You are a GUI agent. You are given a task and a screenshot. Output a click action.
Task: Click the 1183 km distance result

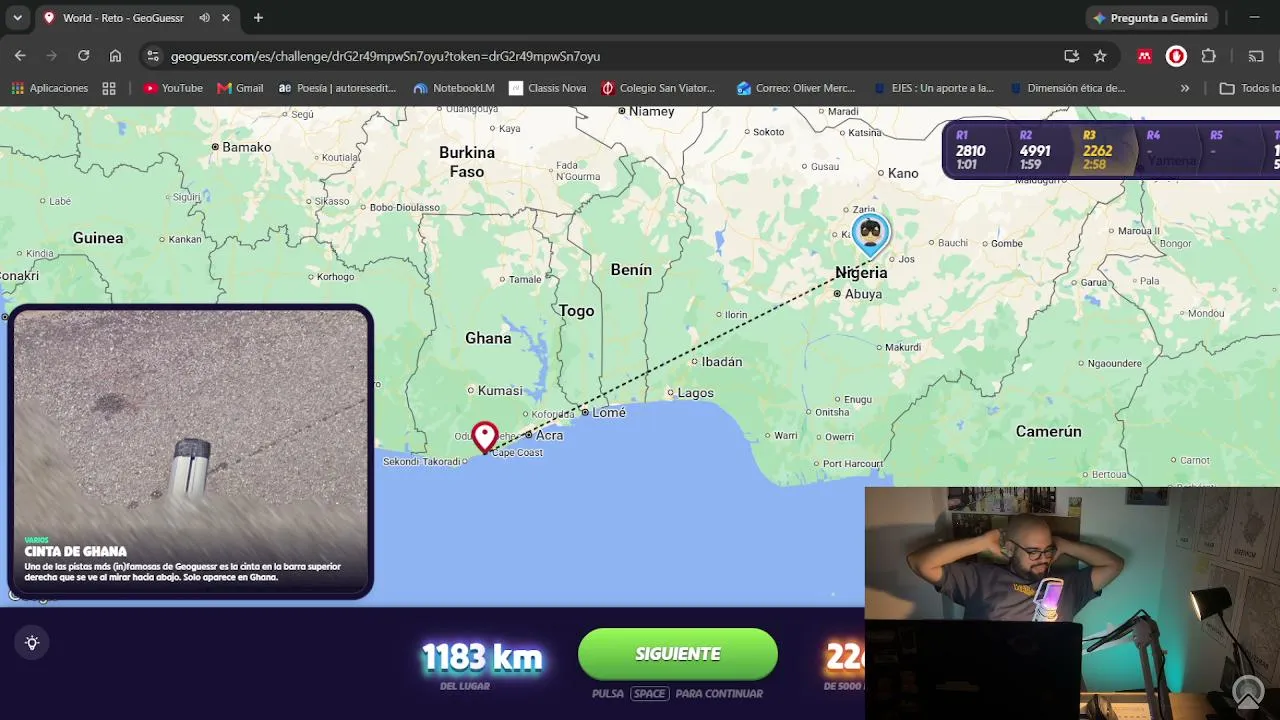click(482, 657)
